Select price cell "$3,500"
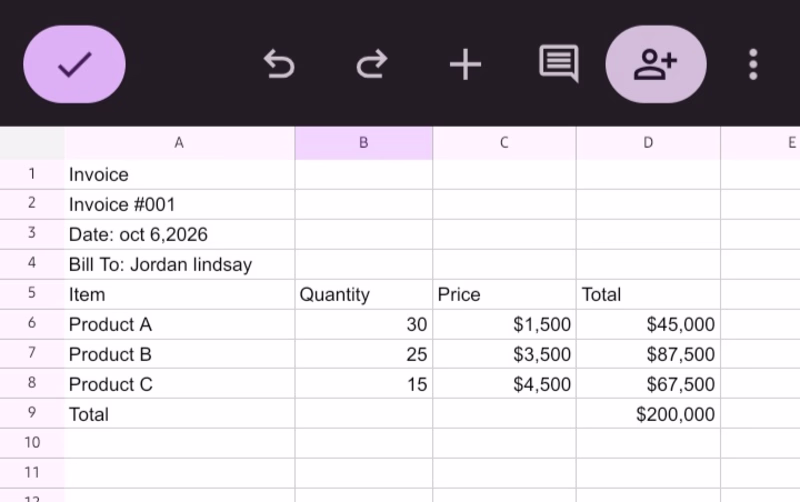 tap(504, 354)
